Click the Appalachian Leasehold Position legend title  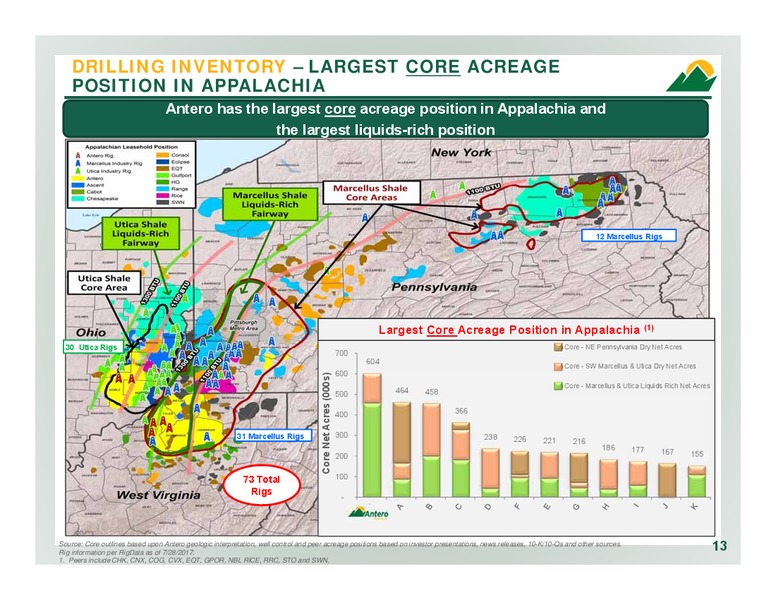coord(131,147)
